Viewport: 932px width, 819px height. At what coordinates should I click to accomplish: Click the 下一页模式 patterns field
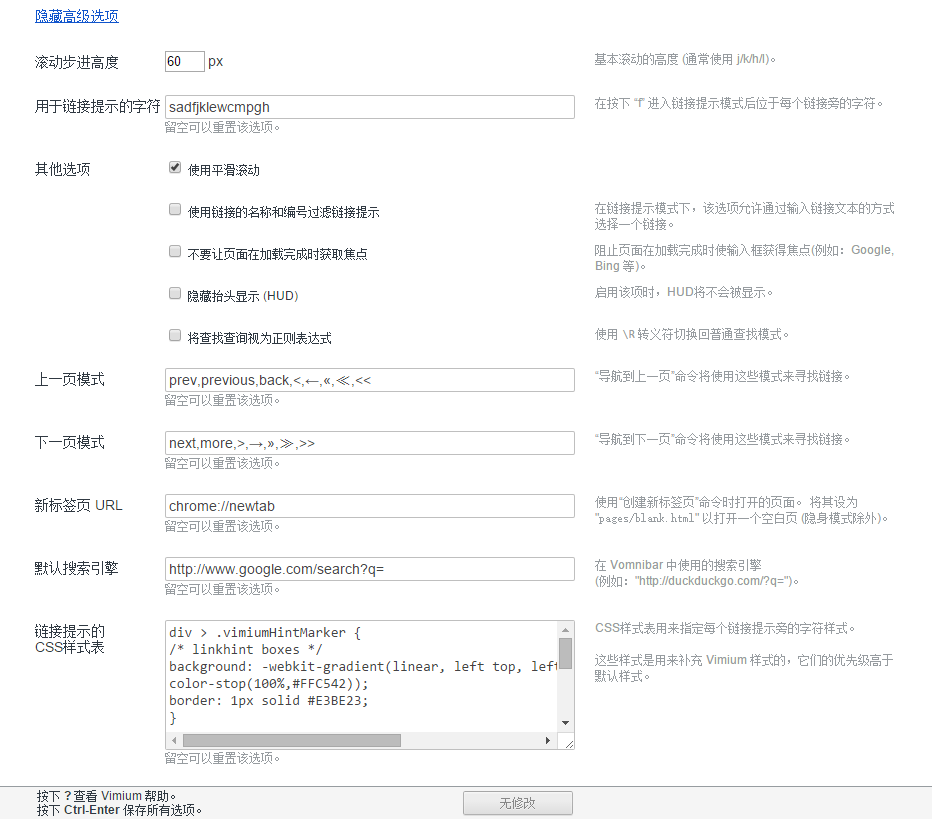[370, 443]
